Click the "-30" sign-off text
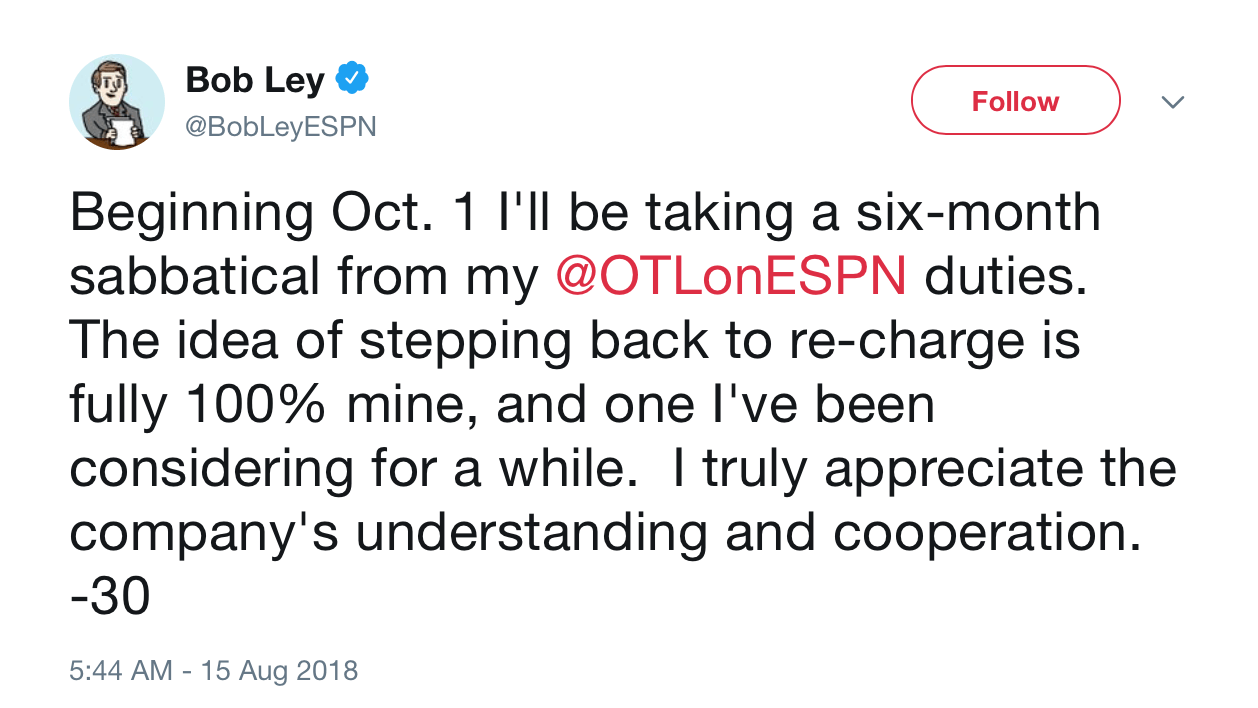Viewport: 1258px width, 708px height. point(110,598)
